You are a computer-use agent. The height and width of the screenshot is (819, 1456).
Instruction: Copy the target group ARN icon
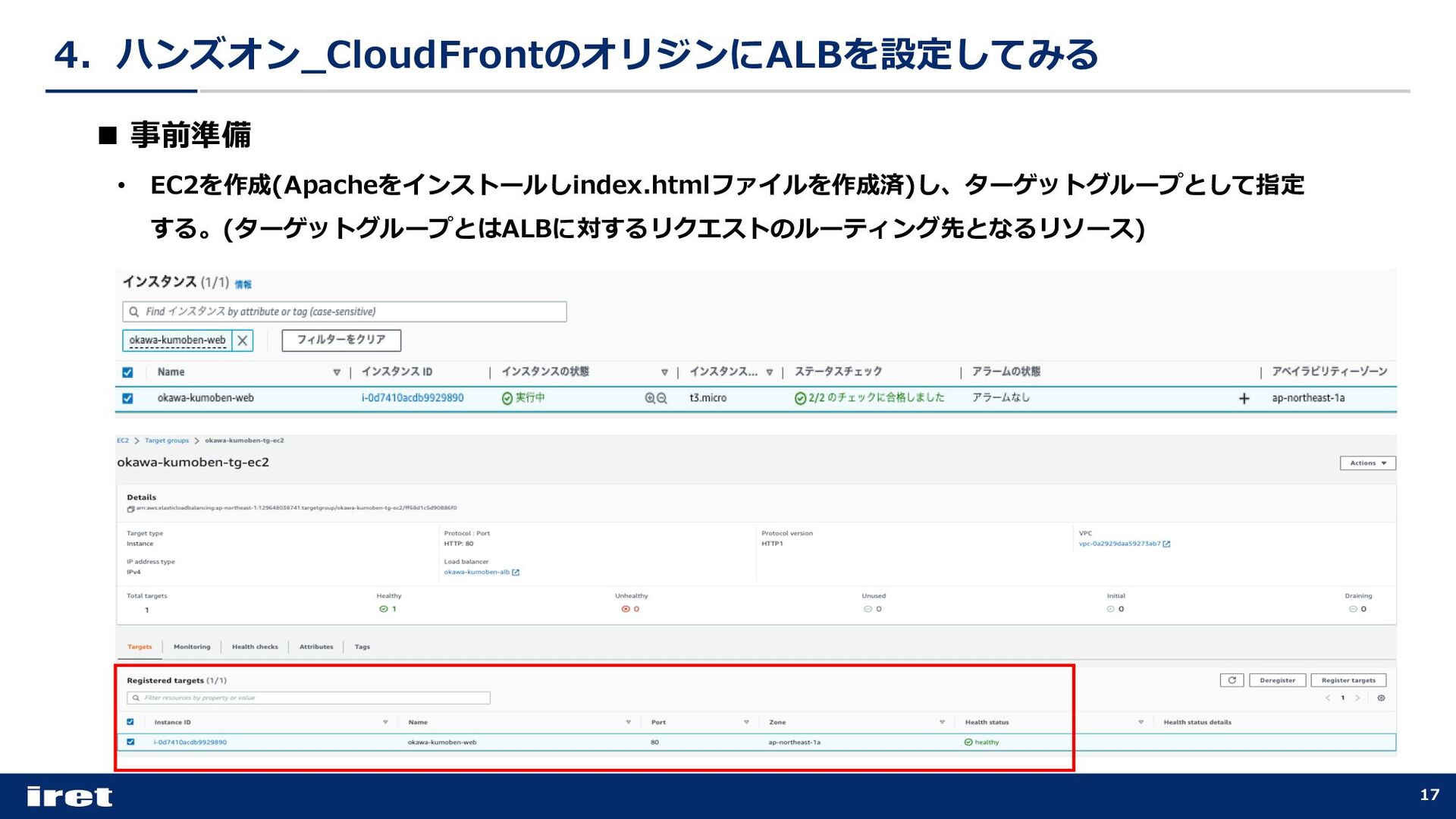tap(131, 509)
